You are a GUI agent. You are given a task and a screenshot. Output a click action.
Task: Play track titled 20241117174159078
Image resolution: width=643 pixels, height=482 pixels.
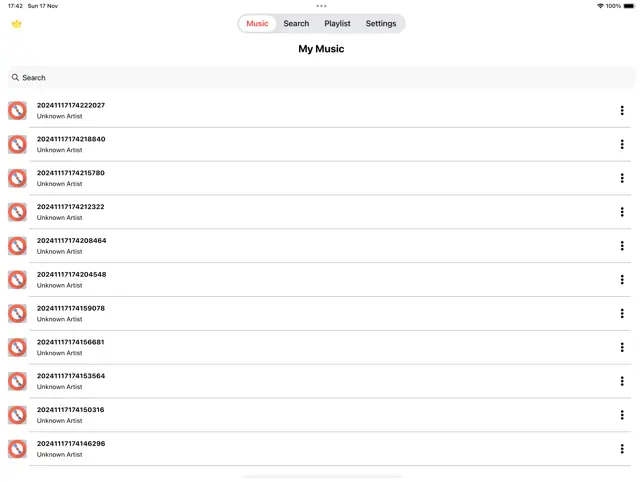71,308
